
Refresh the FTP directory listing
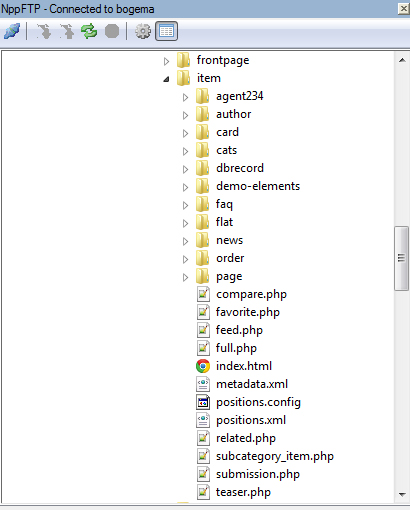click(x=89, y=31)
